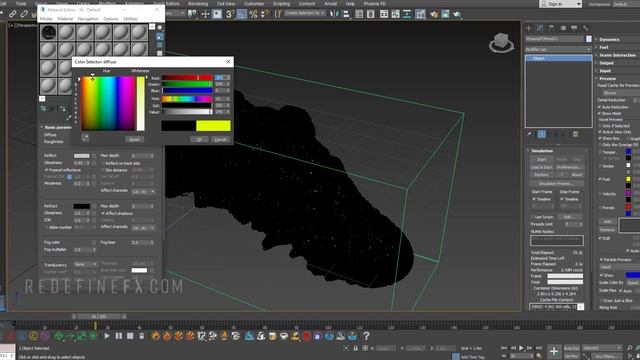Open the Modifier List dropdown
Viewport: 640px width, 360px height.
(558, 49)
